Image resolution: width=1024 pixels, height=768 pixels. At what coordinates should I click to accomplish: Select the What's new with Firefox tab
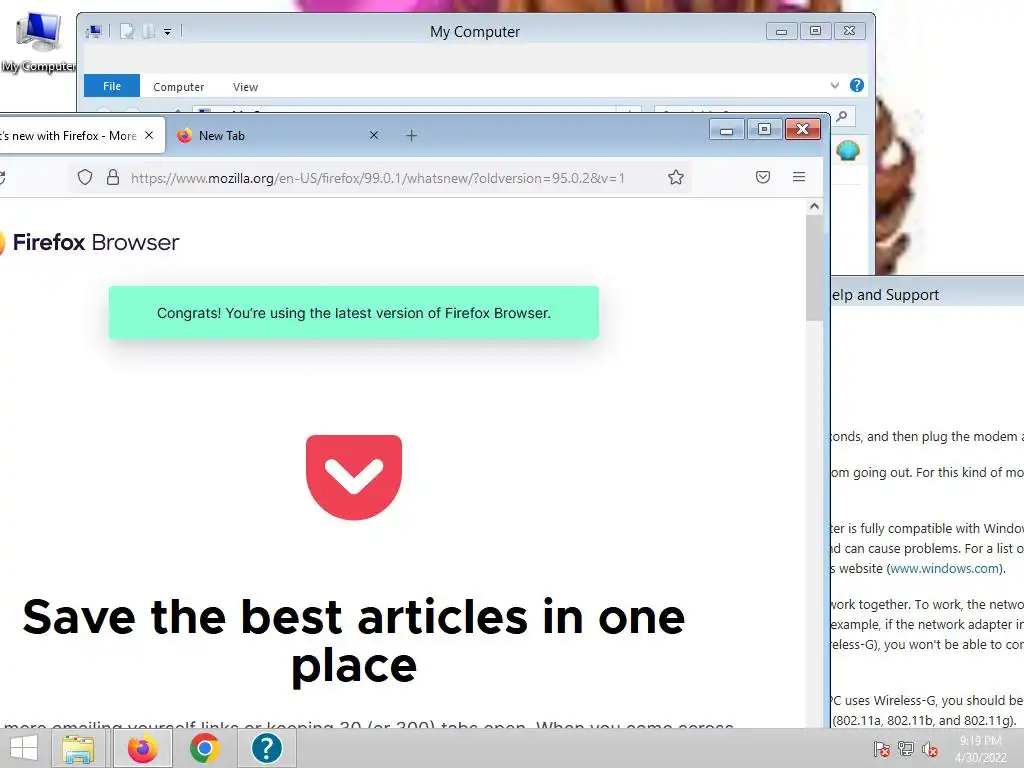80,135
